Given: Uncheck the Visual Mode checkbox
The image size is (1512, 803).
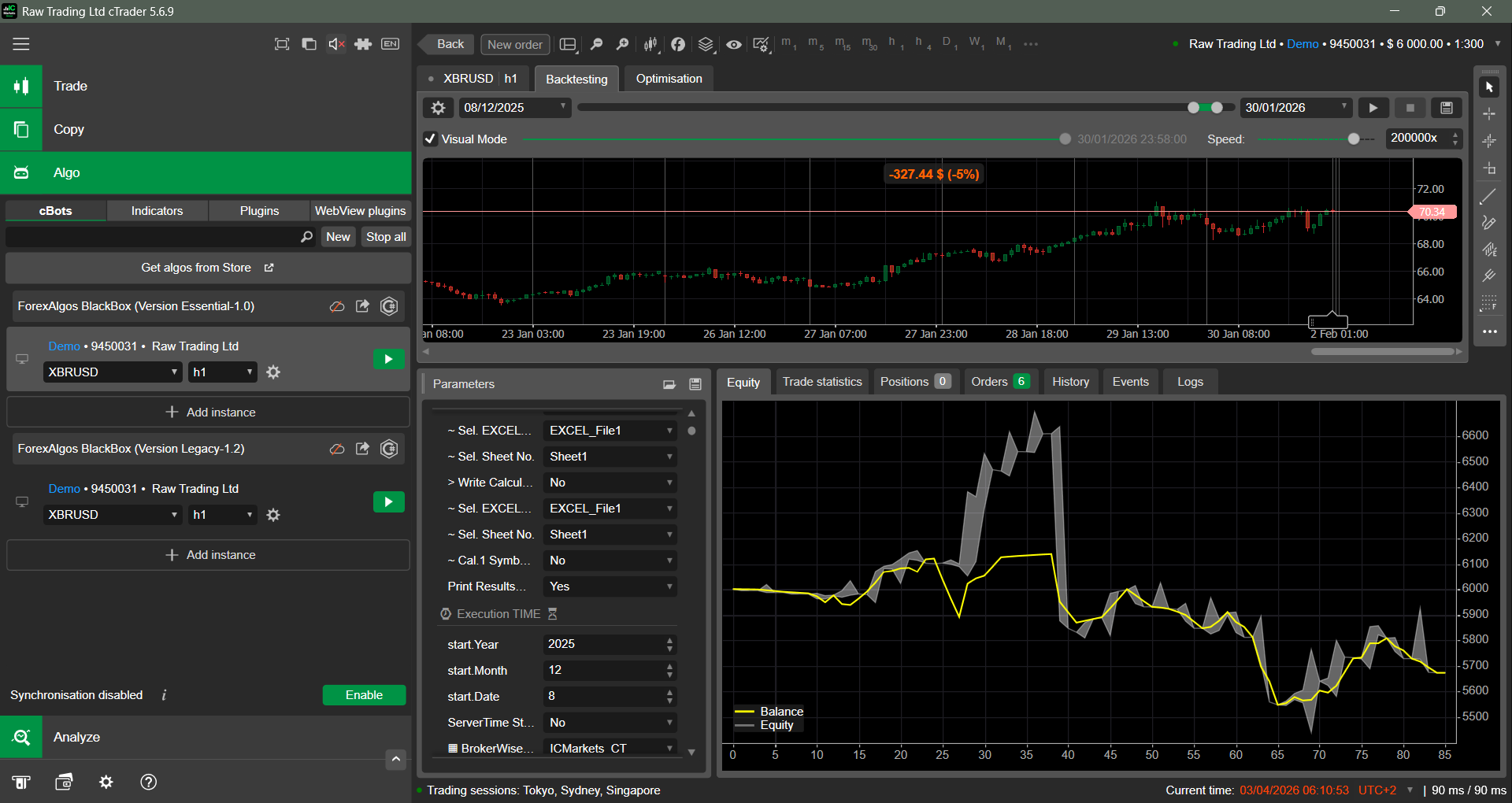Looking at the screenshot, I should point(431,139).
